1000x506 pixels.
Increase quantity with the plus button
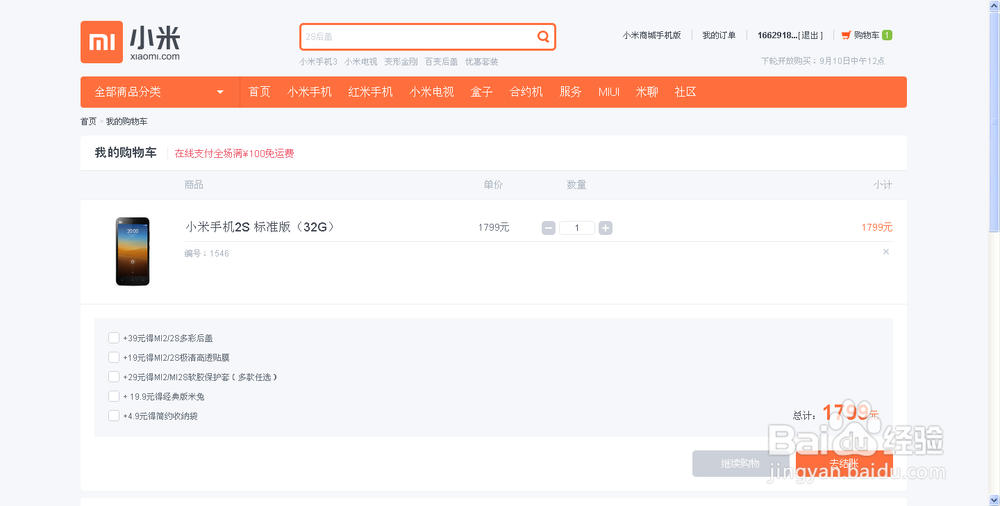(x=605, y=228)
